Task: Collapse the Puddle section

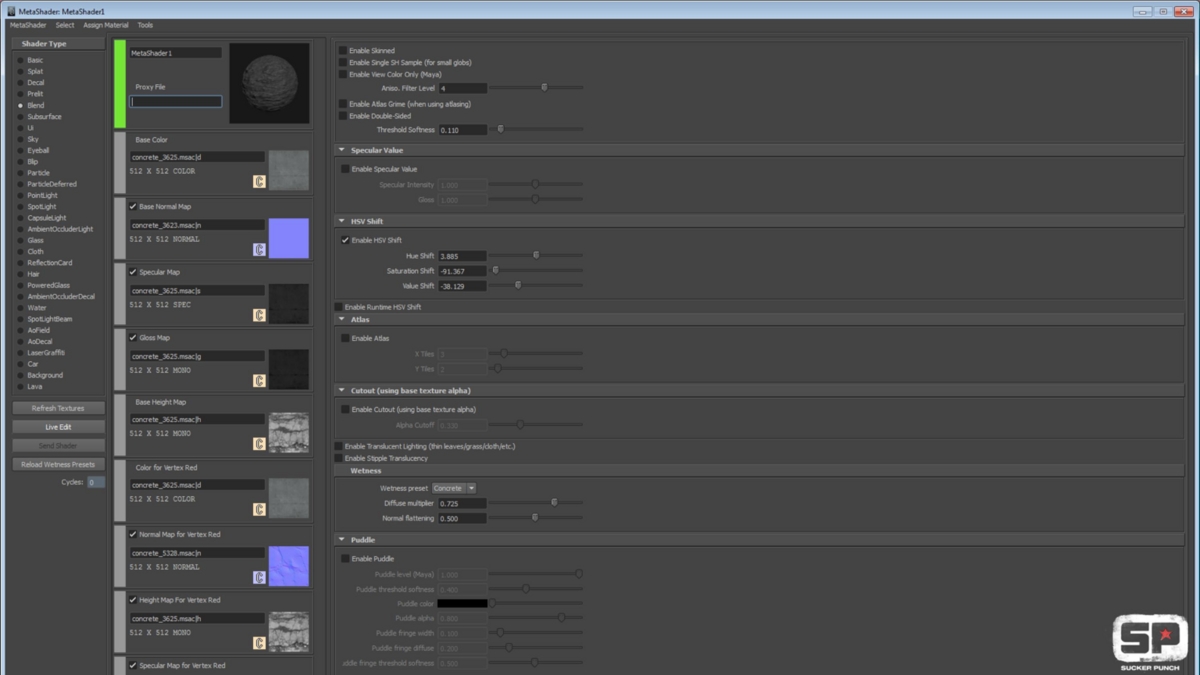Action: tap(341, 540)
